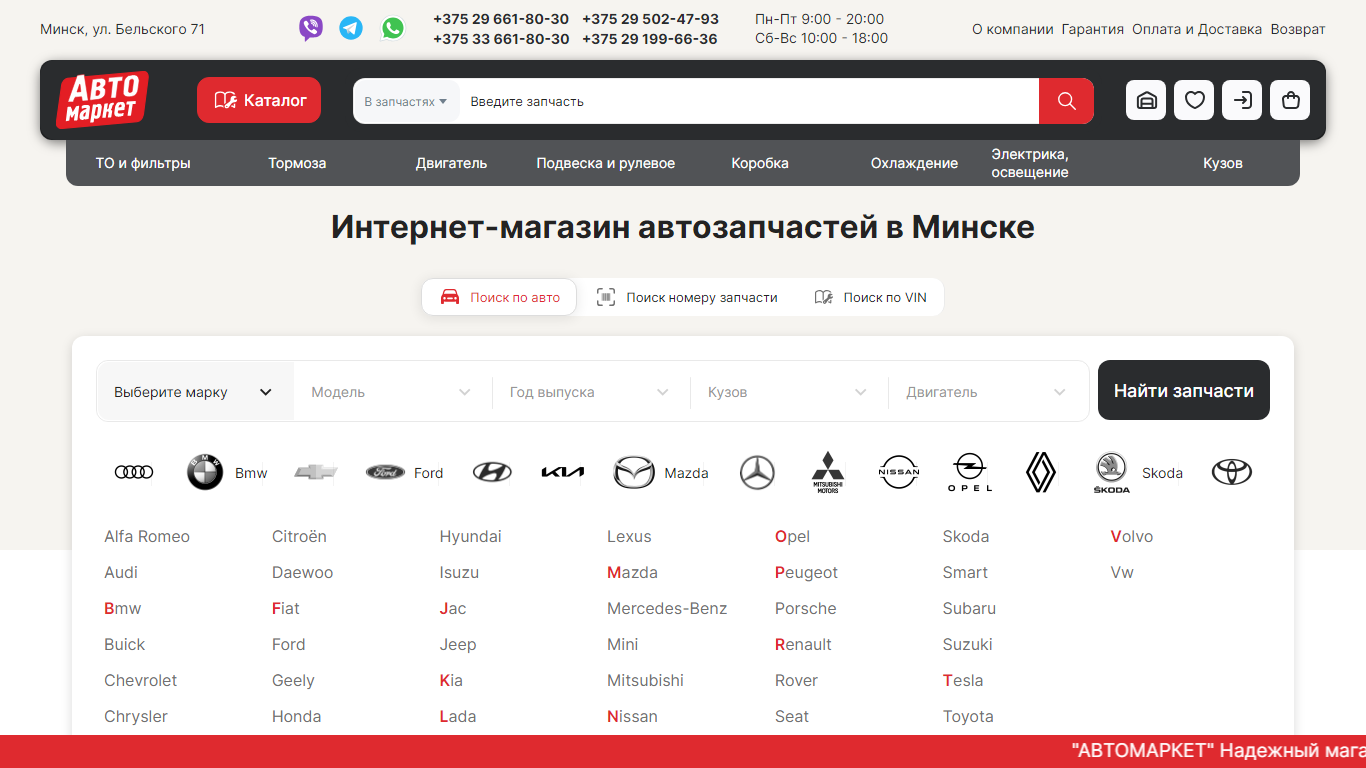Choose Vw from brand list
Screen dimensions: 1366x768
tap(1122, 572)
